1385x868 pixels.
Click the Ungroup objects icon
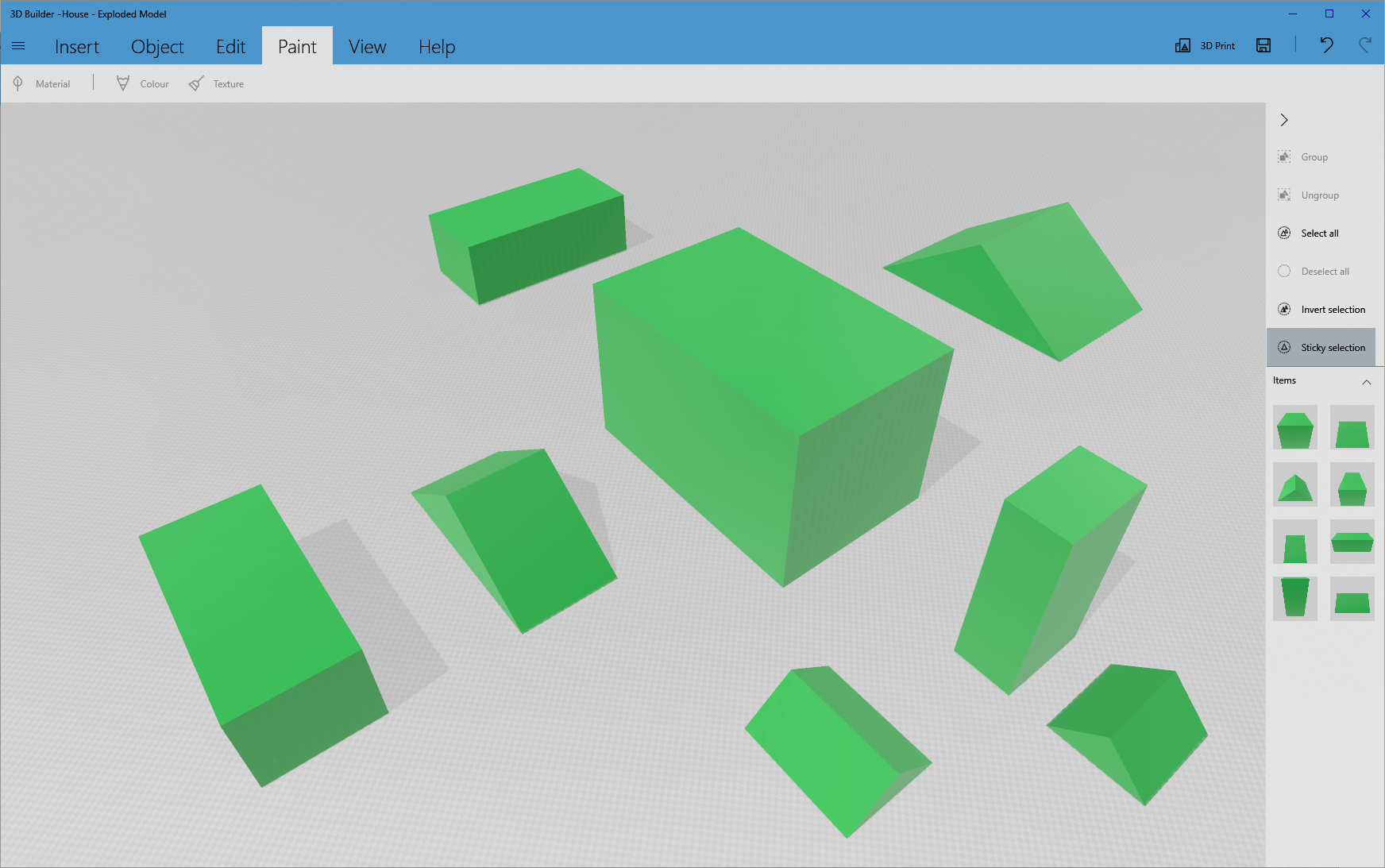point(1311,195)
